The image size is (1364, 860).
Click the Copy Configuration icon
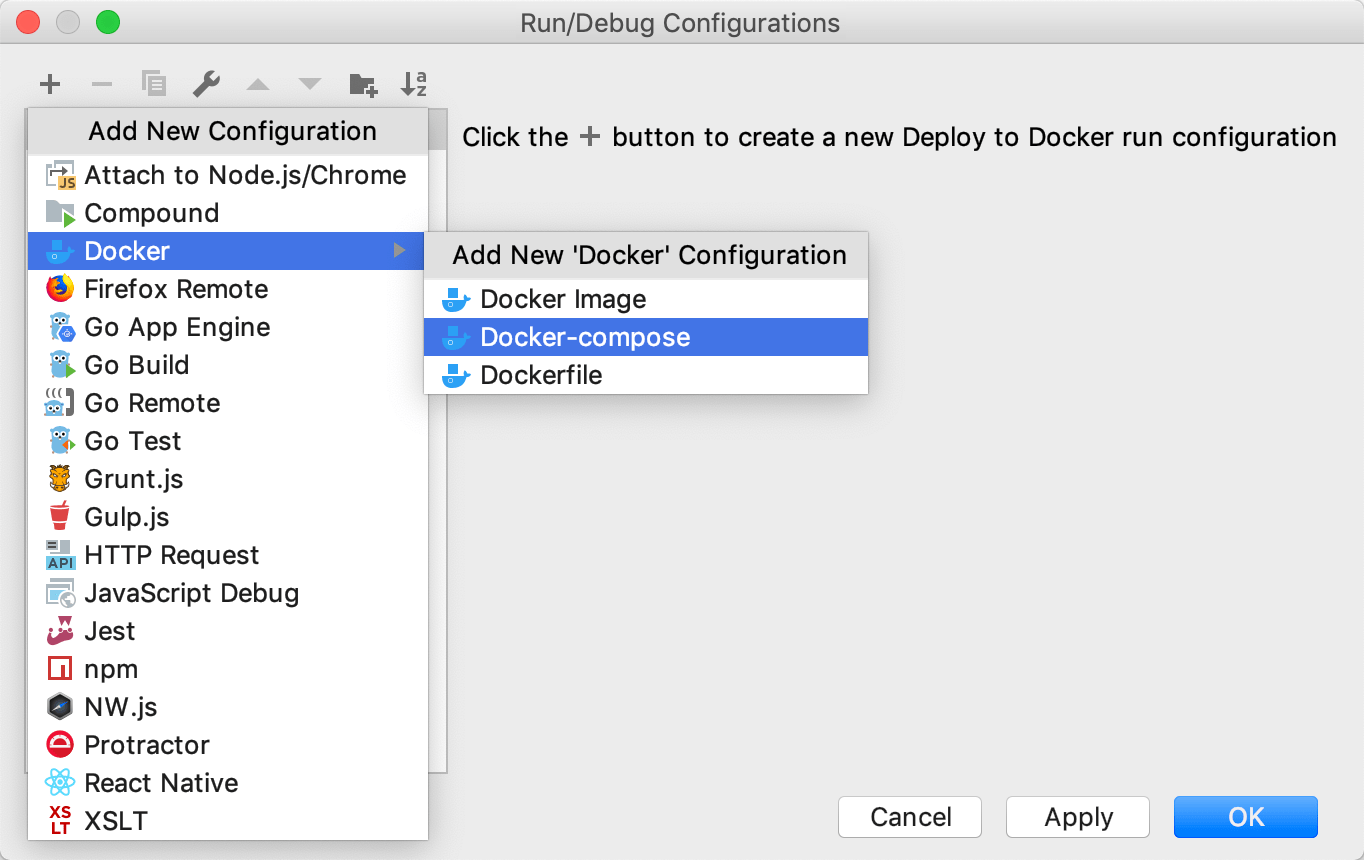coord(153,84)
